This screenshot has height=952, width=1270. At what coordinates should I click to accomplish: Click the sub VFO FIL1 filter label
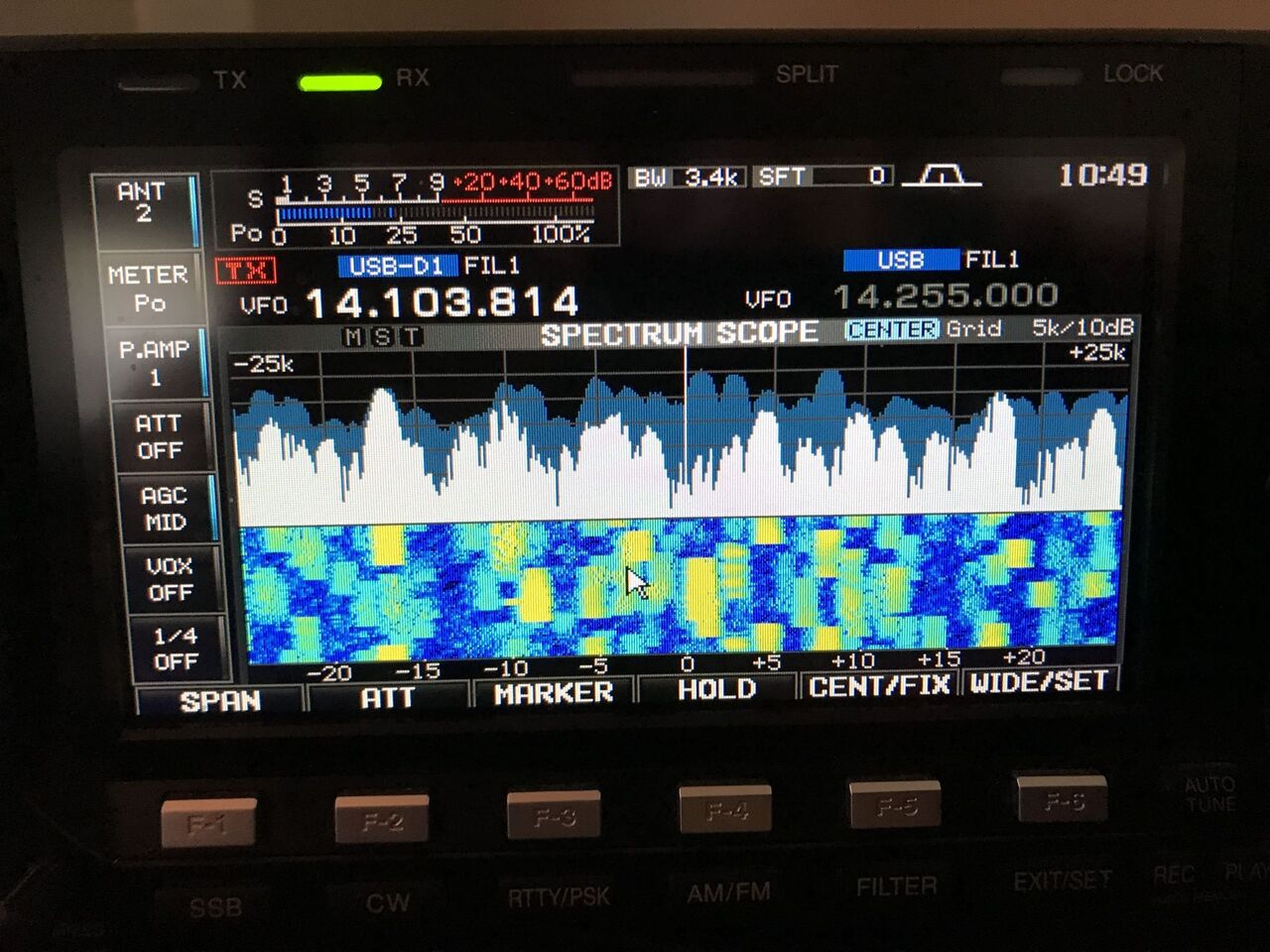992,260
